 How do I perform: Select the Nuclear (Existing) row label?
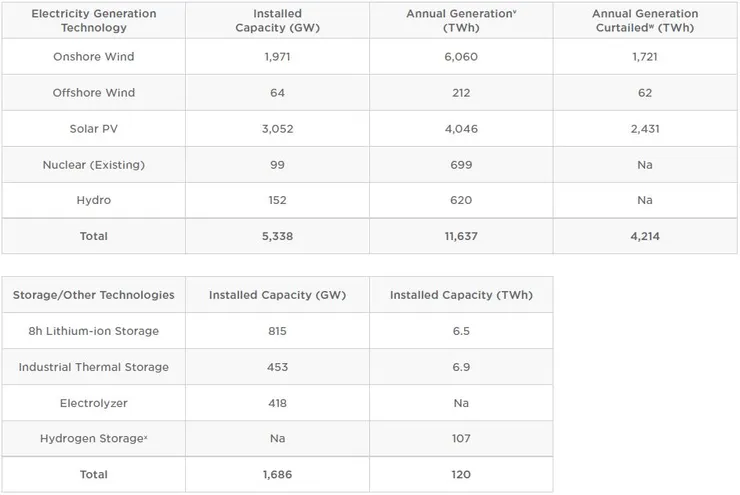94,165
